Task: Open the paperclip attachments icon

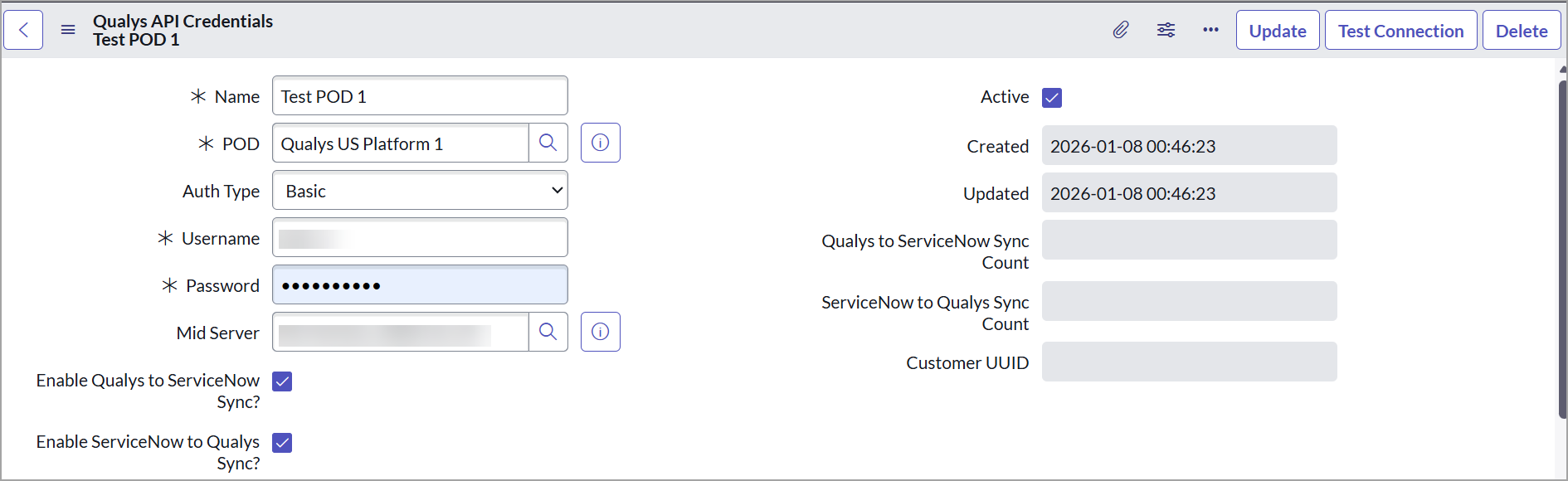Action: [x=1121, y=31]
